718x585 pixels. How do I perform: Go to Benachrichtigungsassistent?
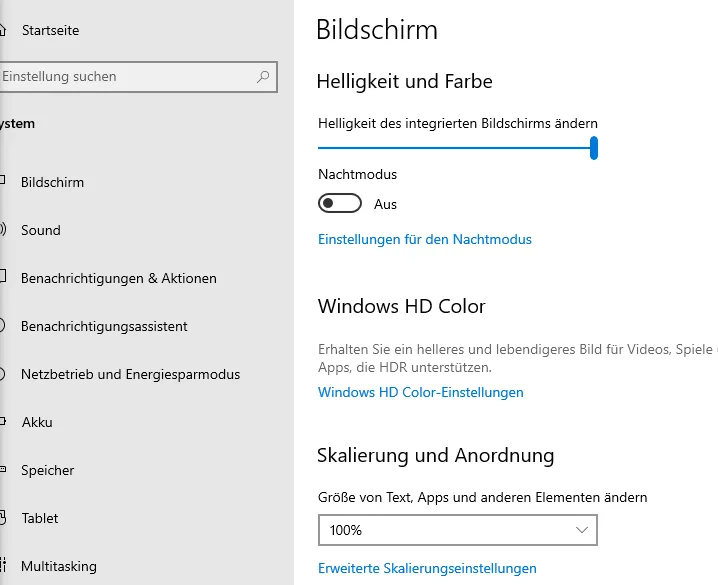(x=104, y=326)
